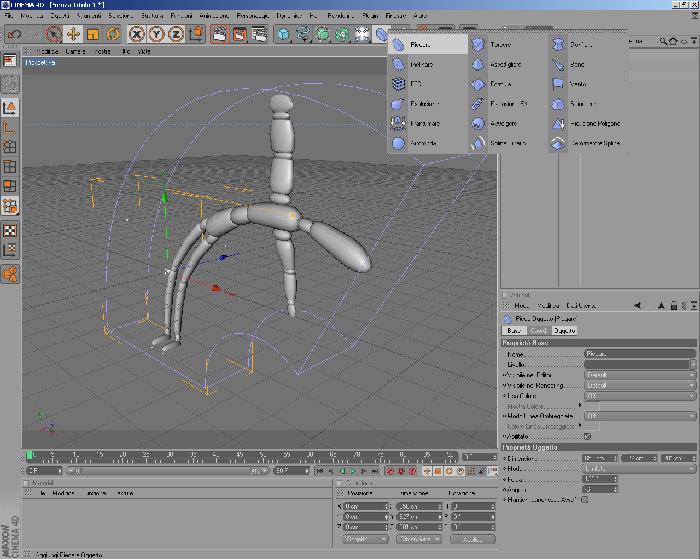700x560 pixels.
Task: Click the timeline preview range bar
Action: pos(167,471)
